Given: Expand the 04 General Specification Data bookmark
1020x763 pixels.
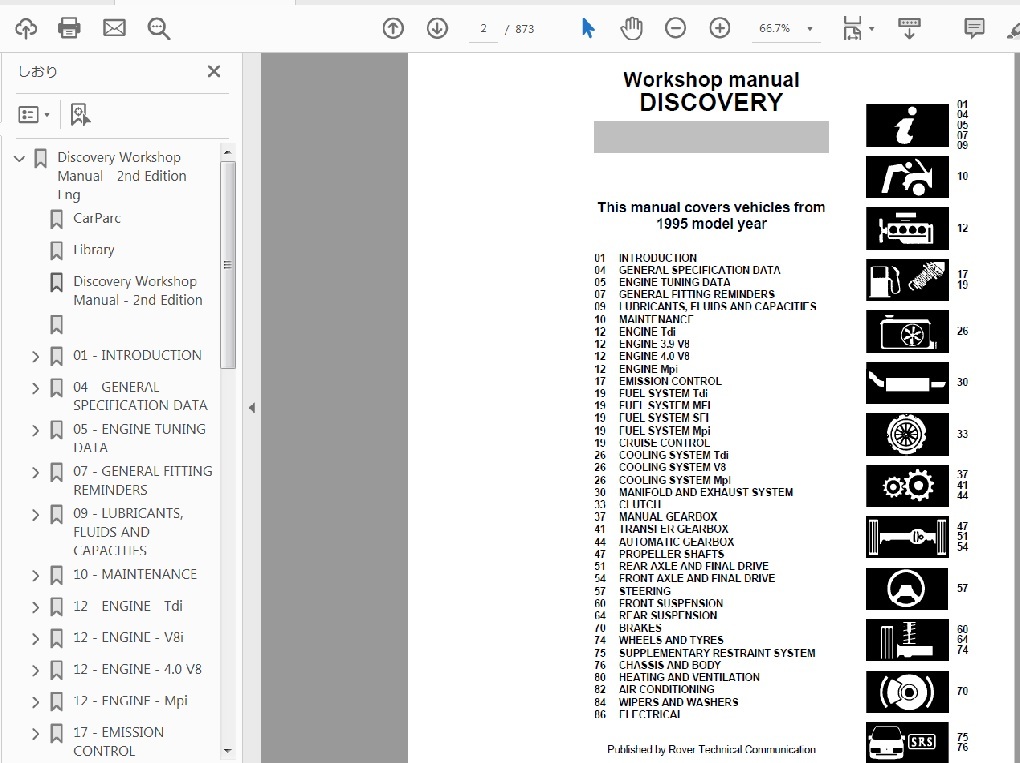Looking at the screenshot, I should 36,388.
